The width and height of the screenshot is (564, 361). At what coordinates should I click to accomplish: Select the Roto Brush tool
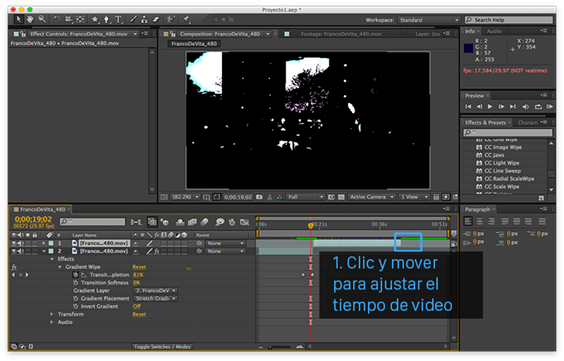[171, 19]
